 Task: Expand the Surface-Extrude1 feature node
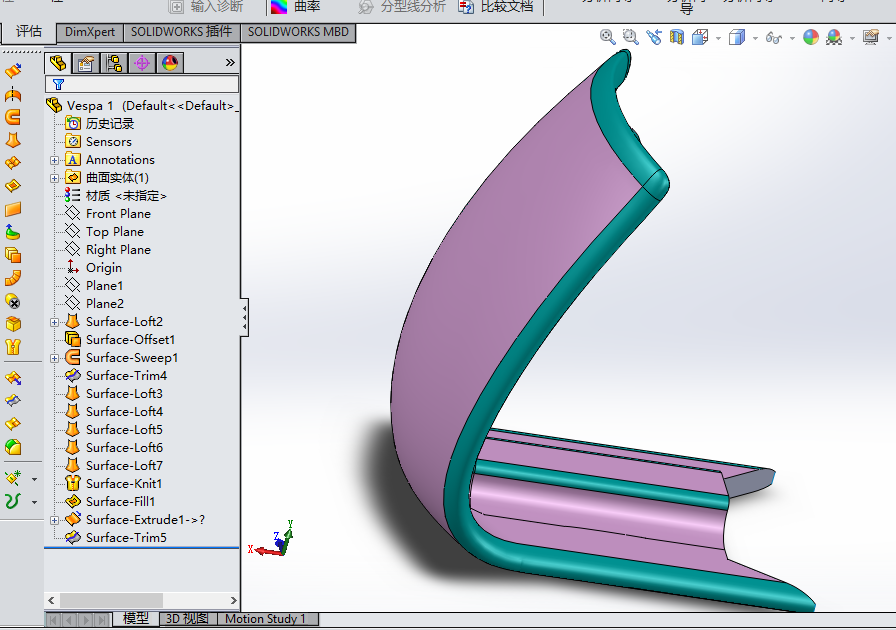point(54,520)
